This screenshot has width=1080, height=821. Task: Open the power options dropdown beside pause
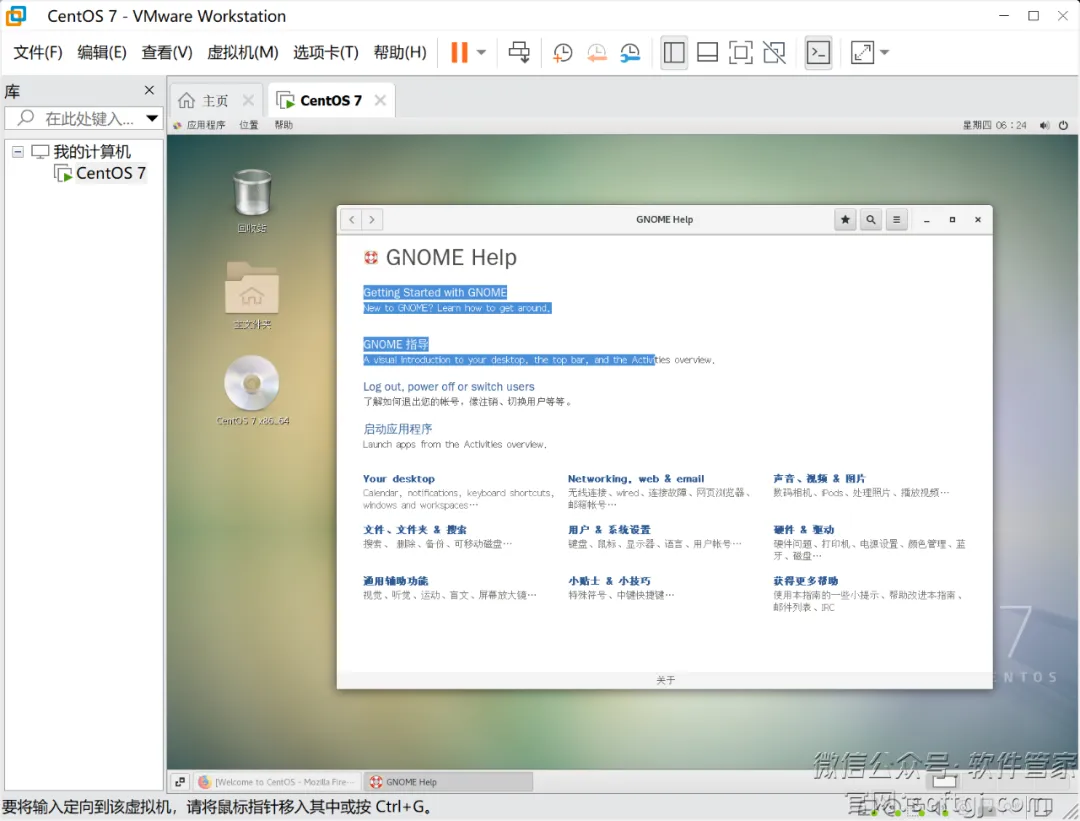[x=481, y=52]
